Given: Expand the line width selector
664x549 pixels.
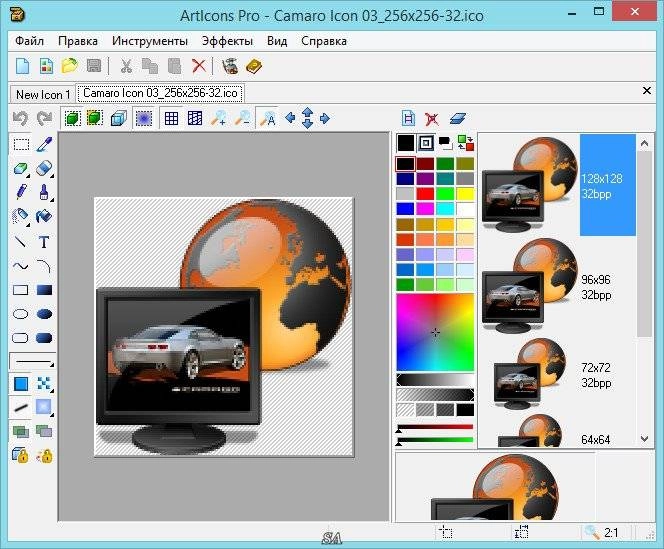Looking at the screenshot, I should coord(32,361).
